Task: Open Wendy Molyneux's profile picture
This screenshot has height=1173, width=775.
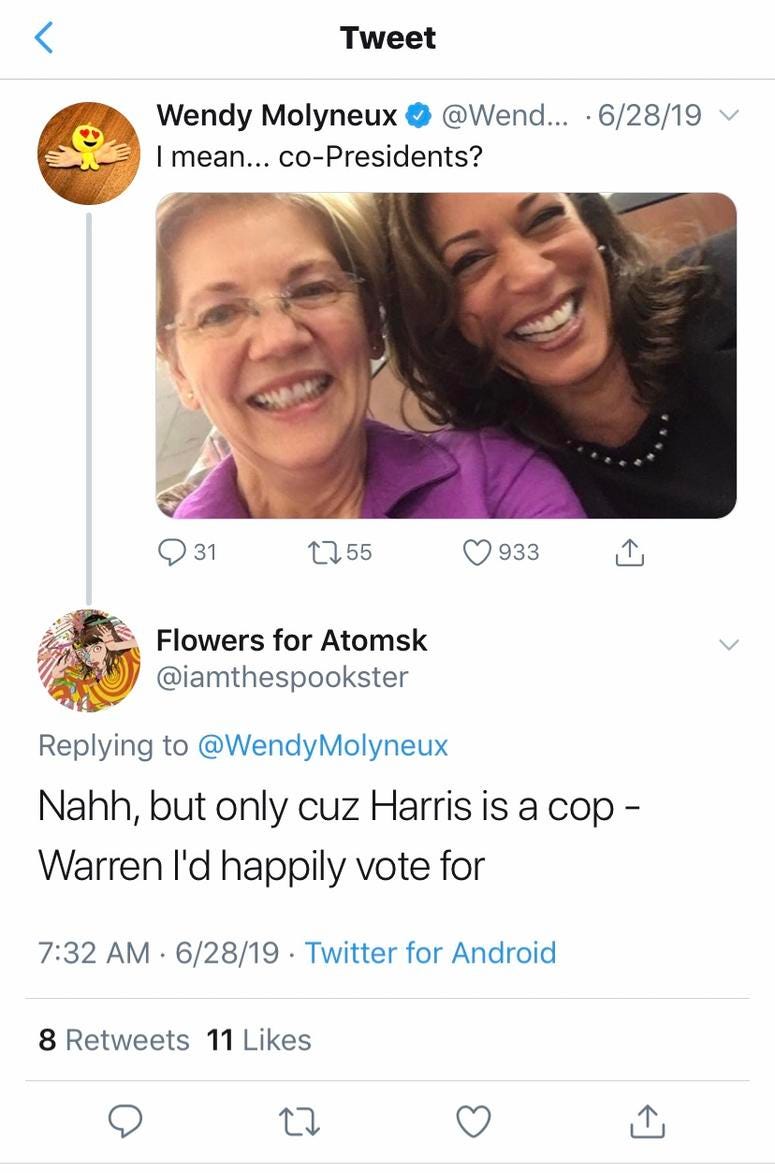Action: 89,153
